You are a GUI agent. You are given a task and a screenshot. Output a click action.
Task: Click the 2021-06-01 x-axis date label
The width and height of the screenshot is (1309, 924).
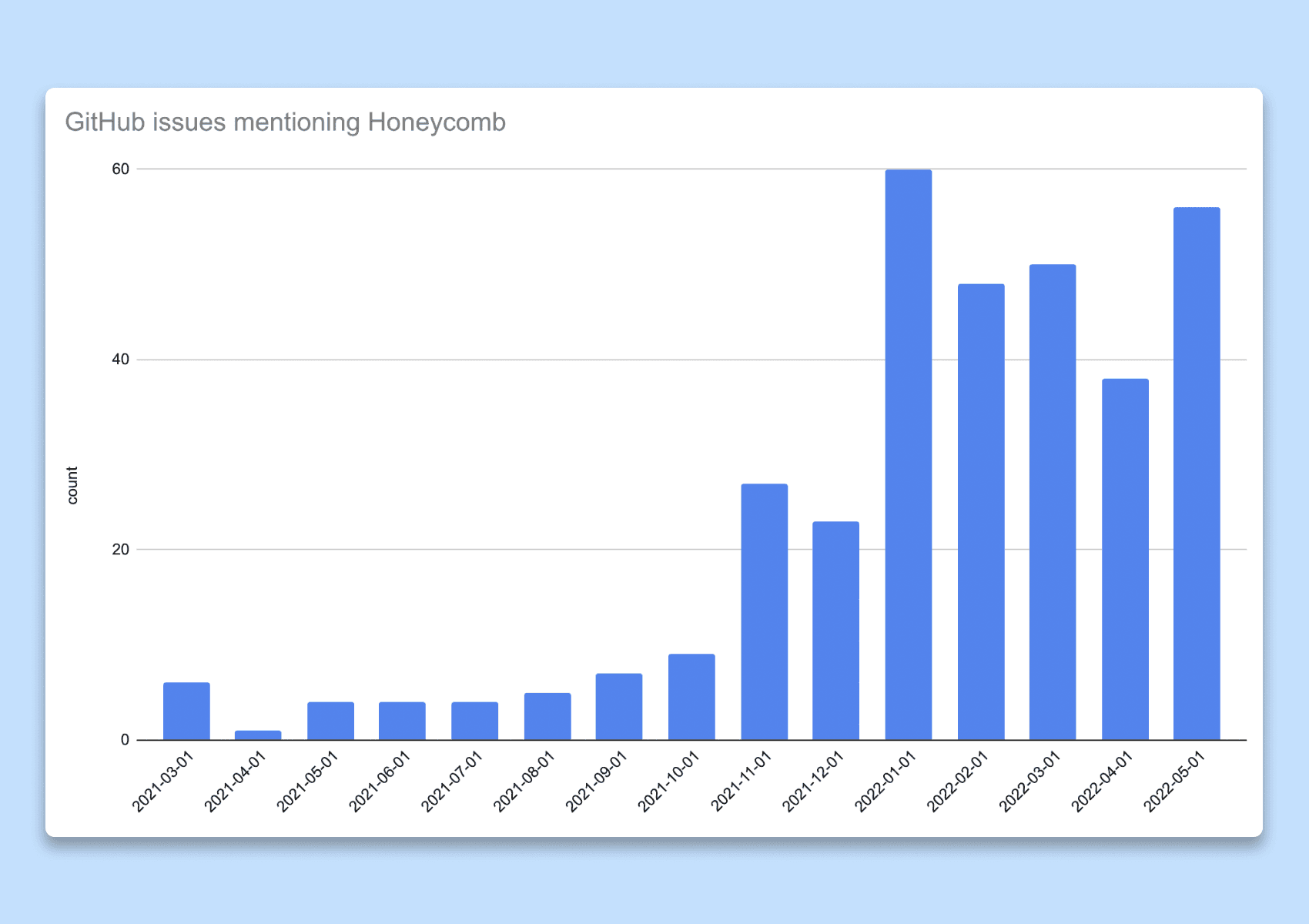click(x=380, y=782)
